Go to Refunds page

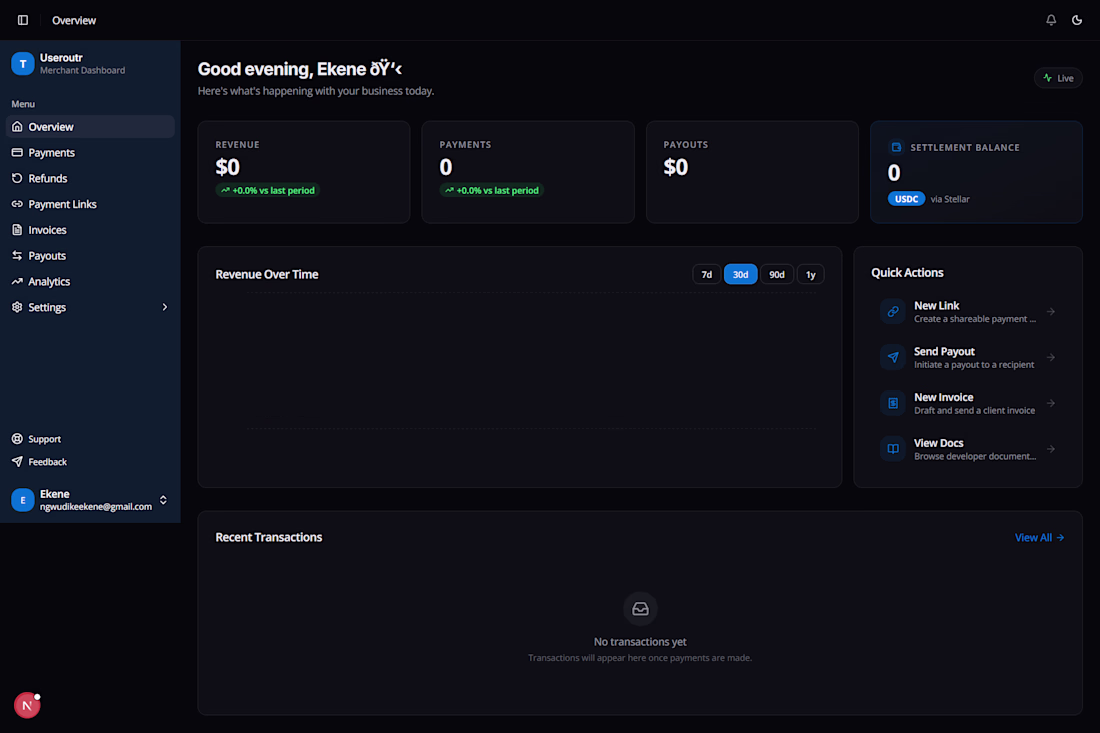click(x=90, y=178)
